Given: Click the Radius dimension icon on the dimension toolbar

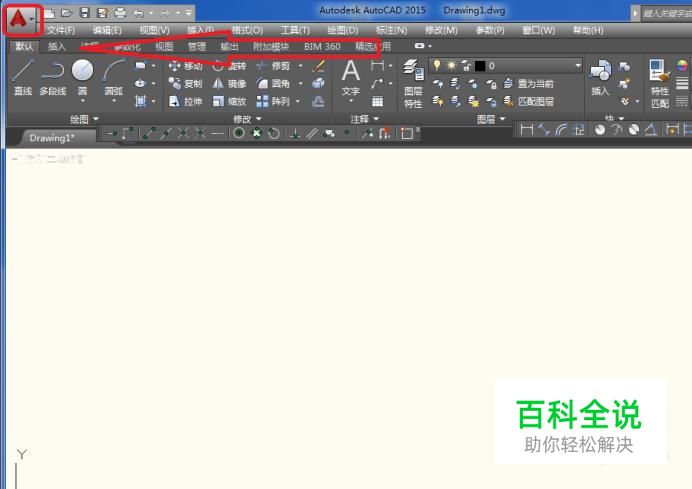Looking at the screenshot, I should [599, 130].
